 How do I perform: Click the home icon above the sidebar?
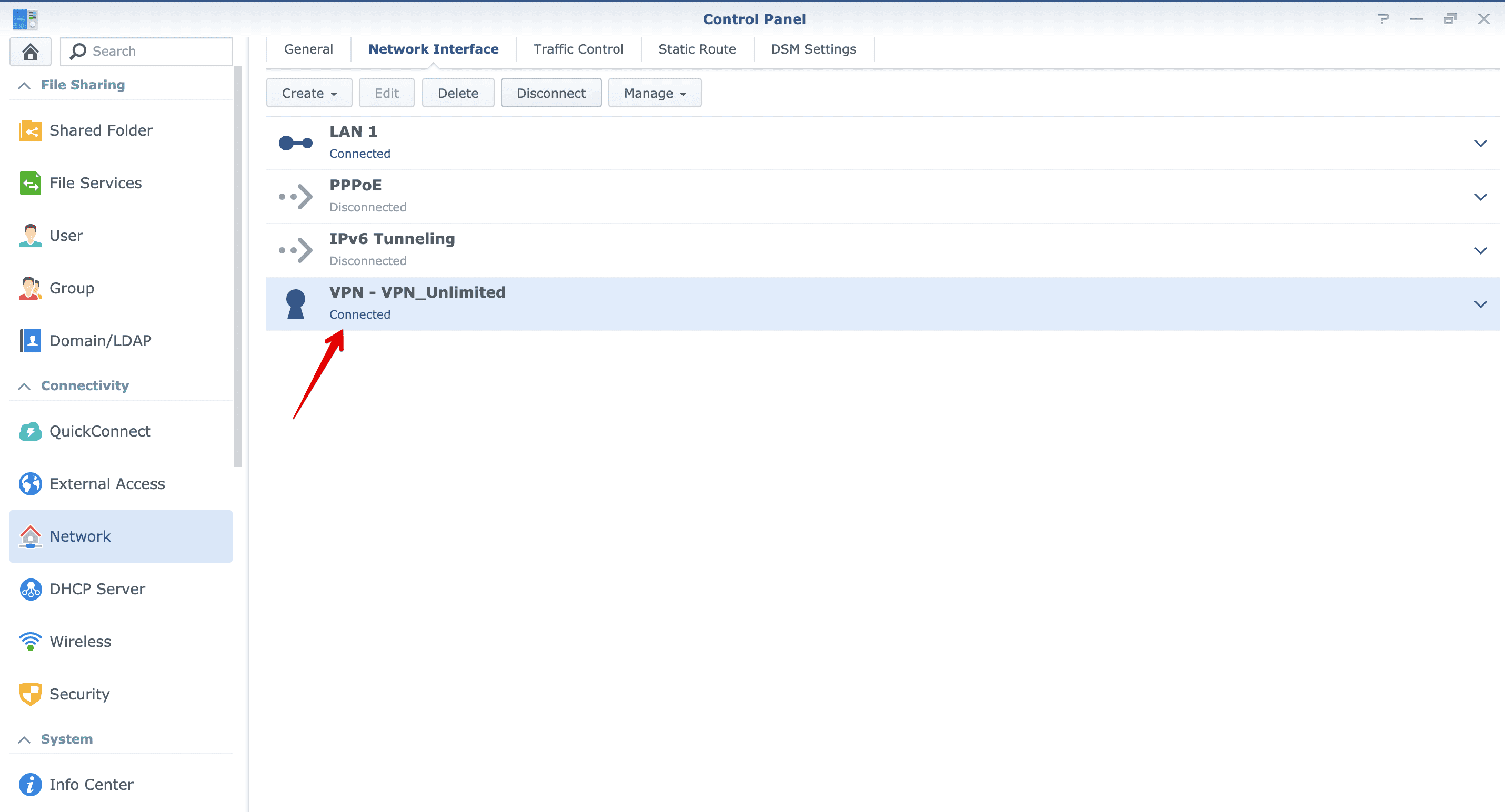[31, 52]
